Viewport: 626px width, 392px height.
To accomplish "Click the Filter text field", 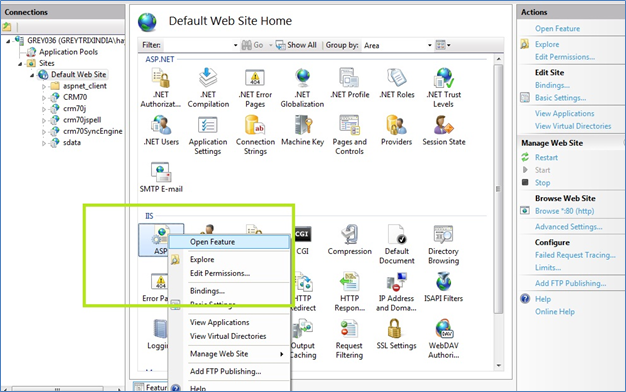I will tap(197, 45).
